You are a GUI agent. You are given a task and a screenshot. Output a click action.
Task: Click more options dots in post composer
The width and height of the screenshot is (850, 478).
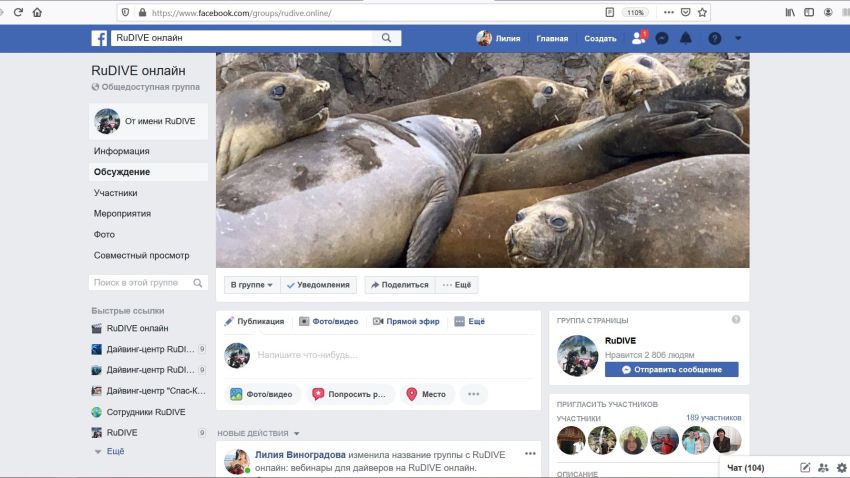coord(474,394)
